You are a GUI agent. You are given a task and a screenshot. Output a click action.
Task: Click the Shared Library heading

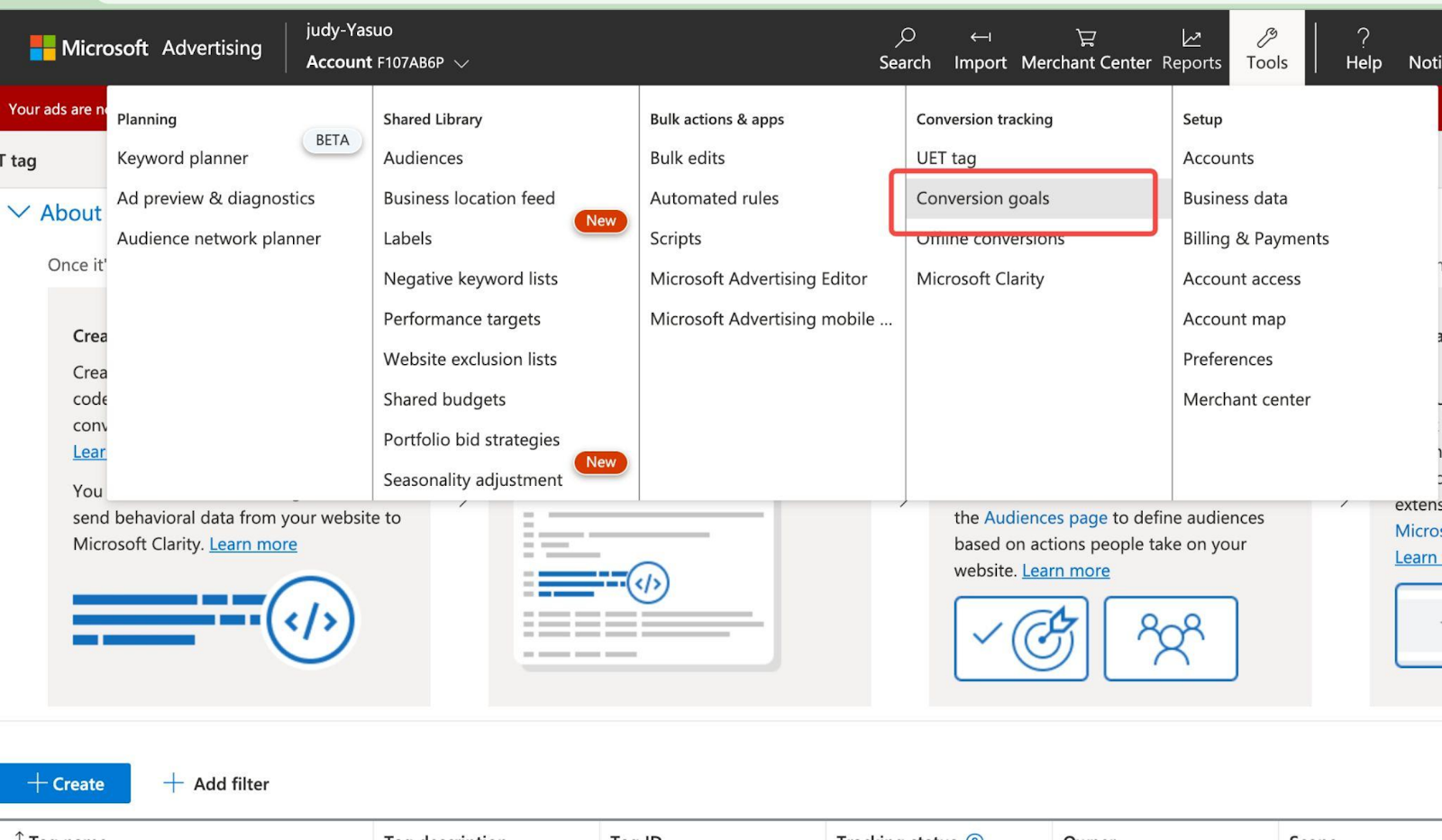point(433,119)
